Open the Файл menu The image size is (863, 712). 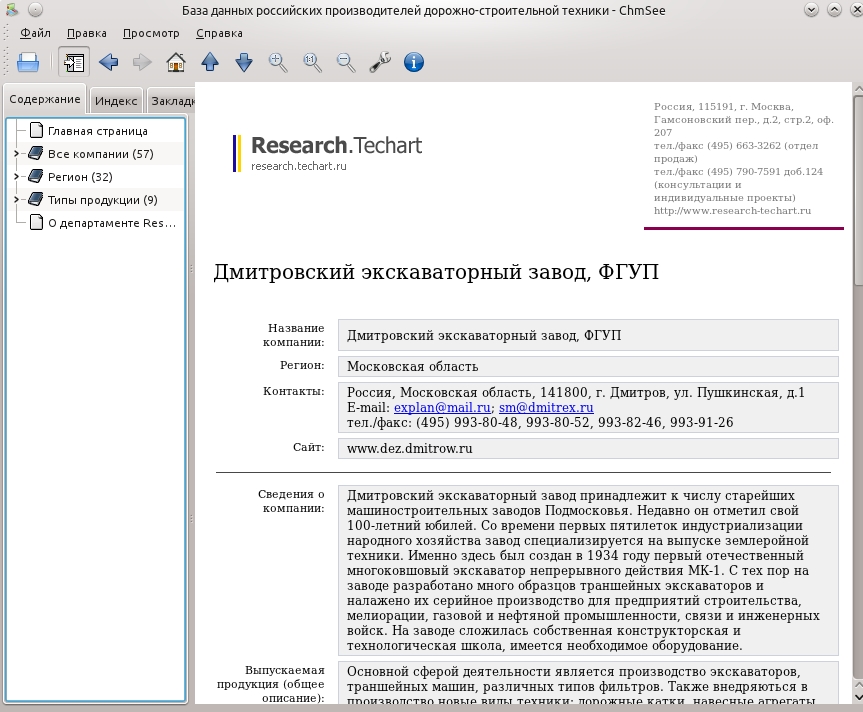(35, 33)
